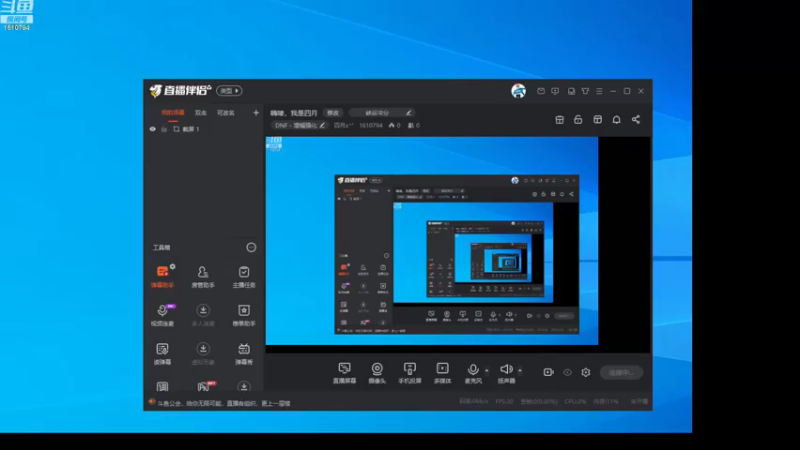The height and width of the screenshot is (450, 800).
Task: Click the 麦克风 microphone icon
Action: coord(473,369)
